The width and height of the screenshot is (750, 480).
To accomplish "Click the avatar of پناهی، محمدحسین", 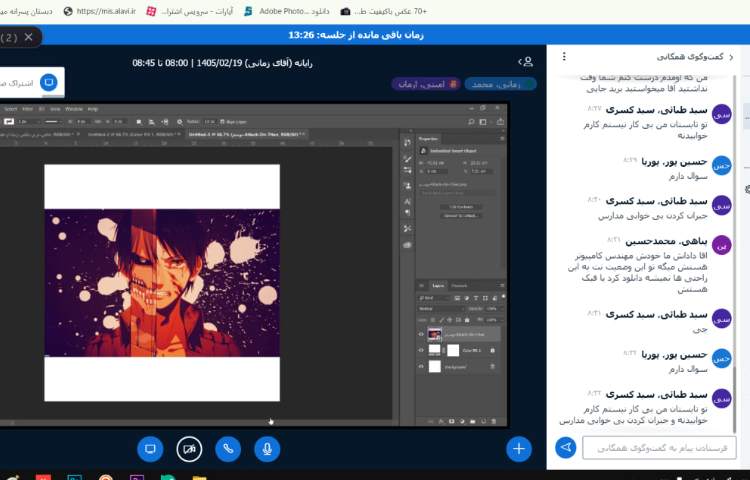I will (721, 245).
